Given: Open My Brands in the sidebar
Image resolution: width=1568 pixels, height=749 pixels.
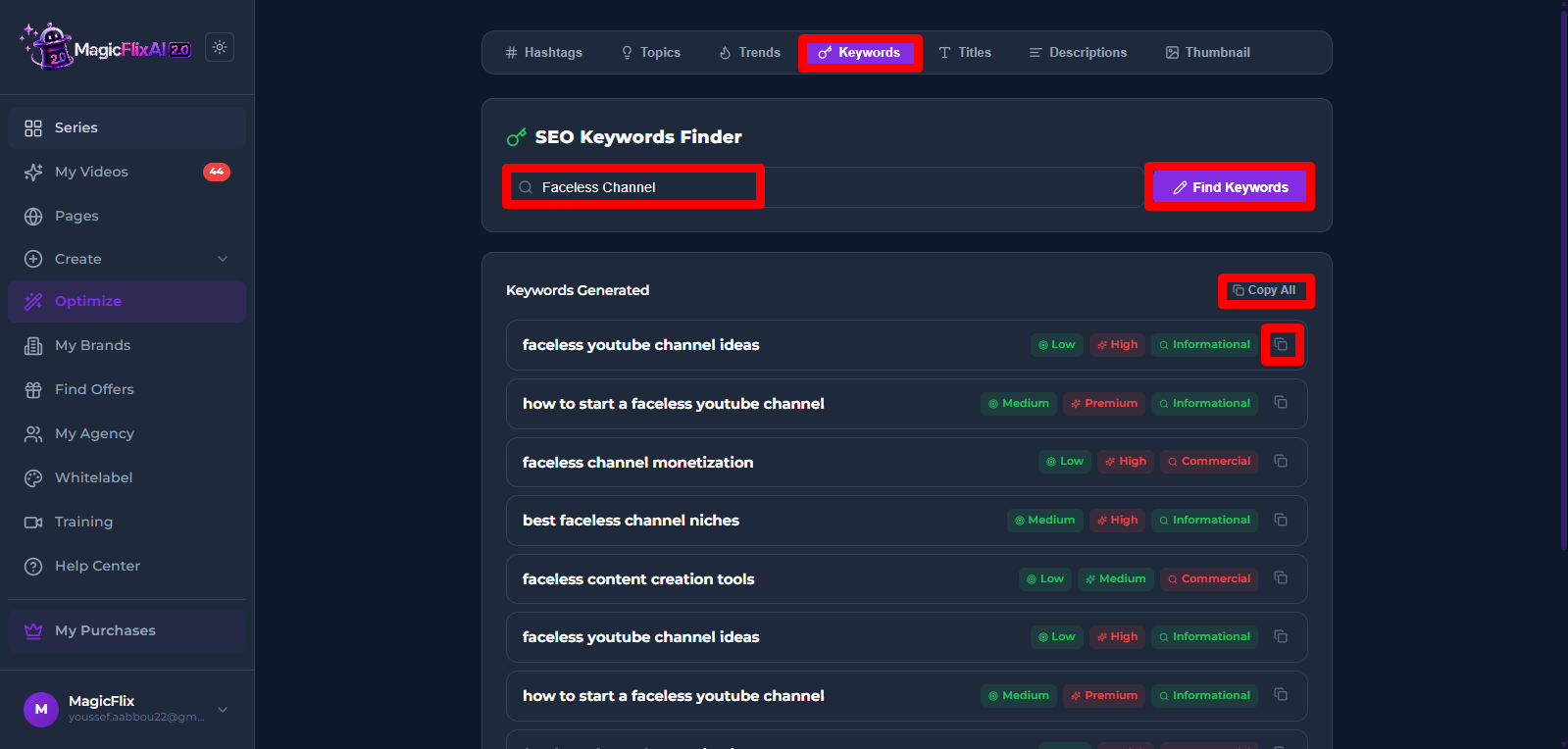Looking at the screenshot, I should pos(126,345).
